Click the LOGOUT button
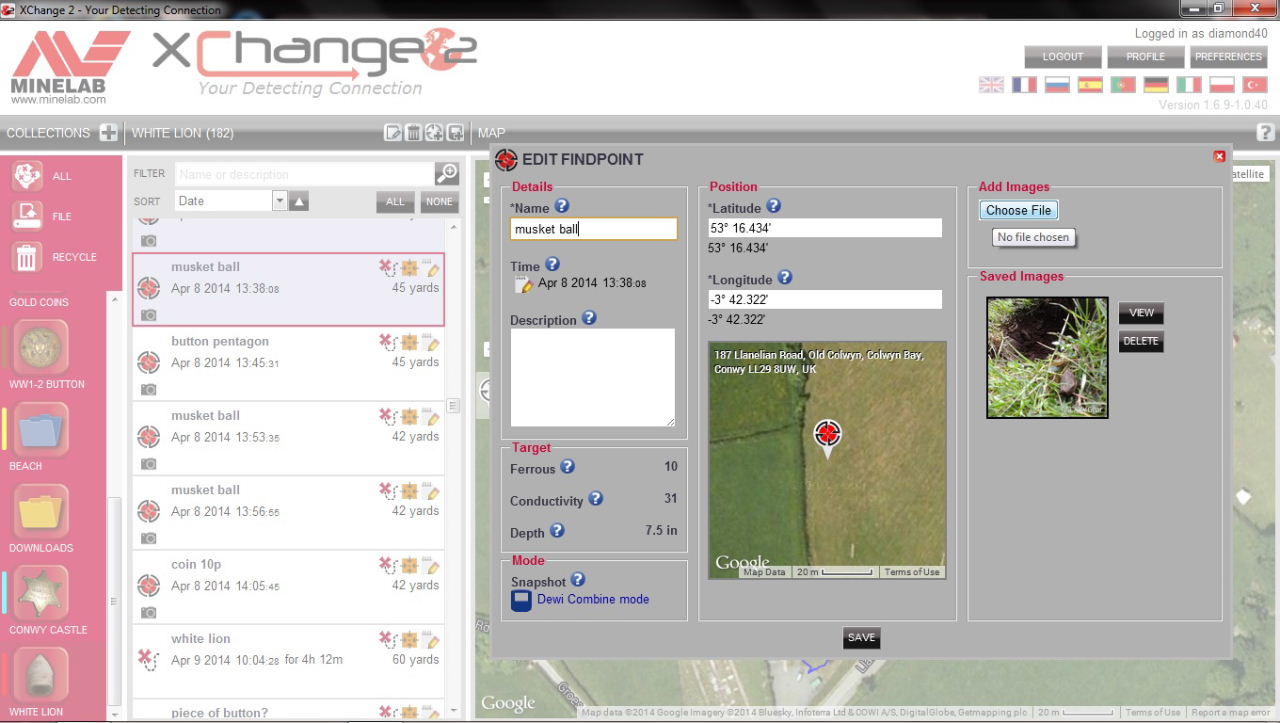Image resolution: width=1280 pixels, height=723 pixels. click(x=1063, y=57)
